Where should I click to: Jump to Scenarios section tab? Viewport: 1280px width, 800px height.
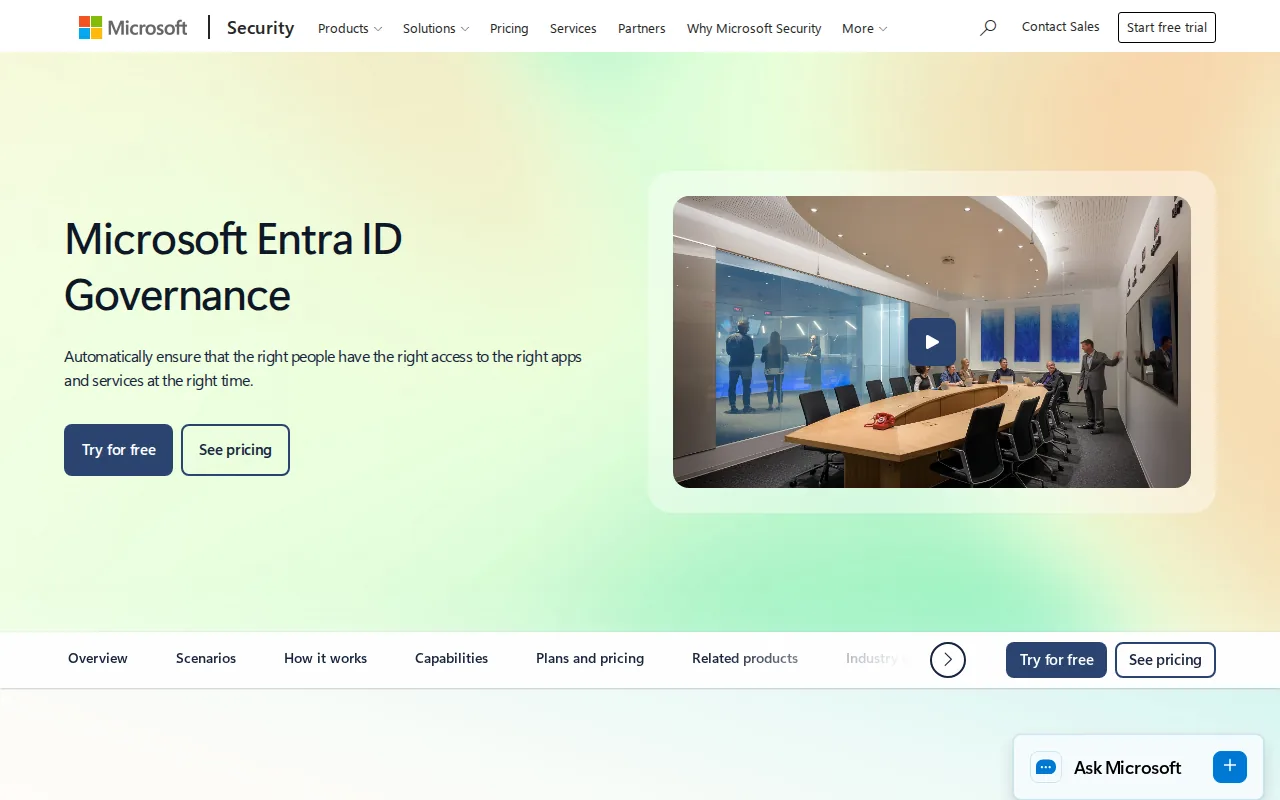point(206,658)
